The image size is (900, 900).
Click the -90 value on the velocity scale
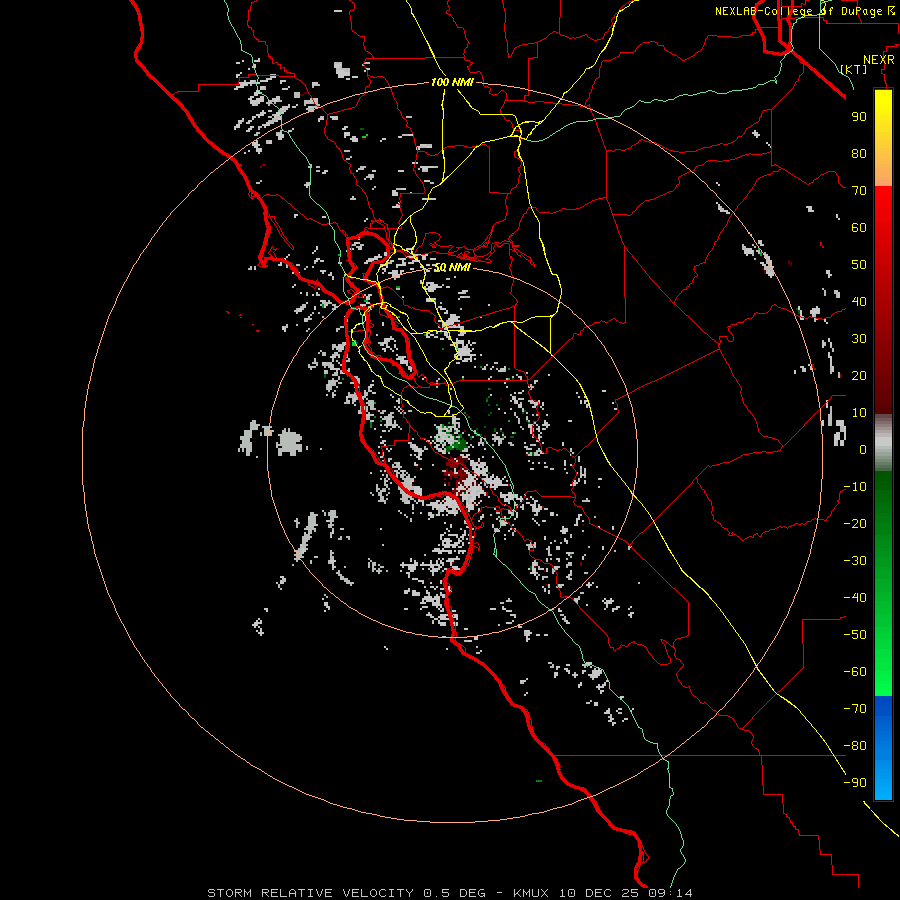pos(855,783)
